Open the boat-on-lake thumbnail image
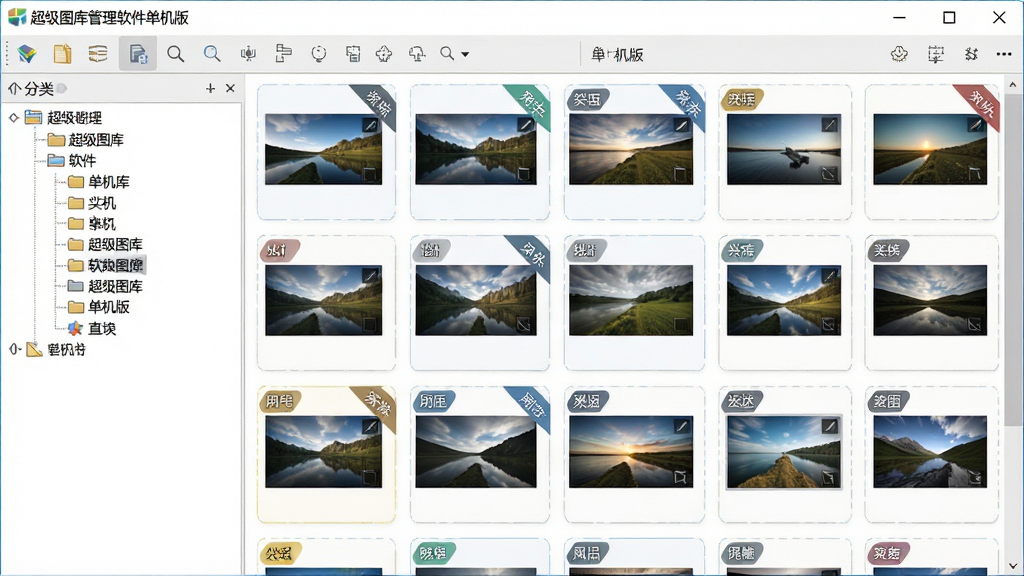 784,150
